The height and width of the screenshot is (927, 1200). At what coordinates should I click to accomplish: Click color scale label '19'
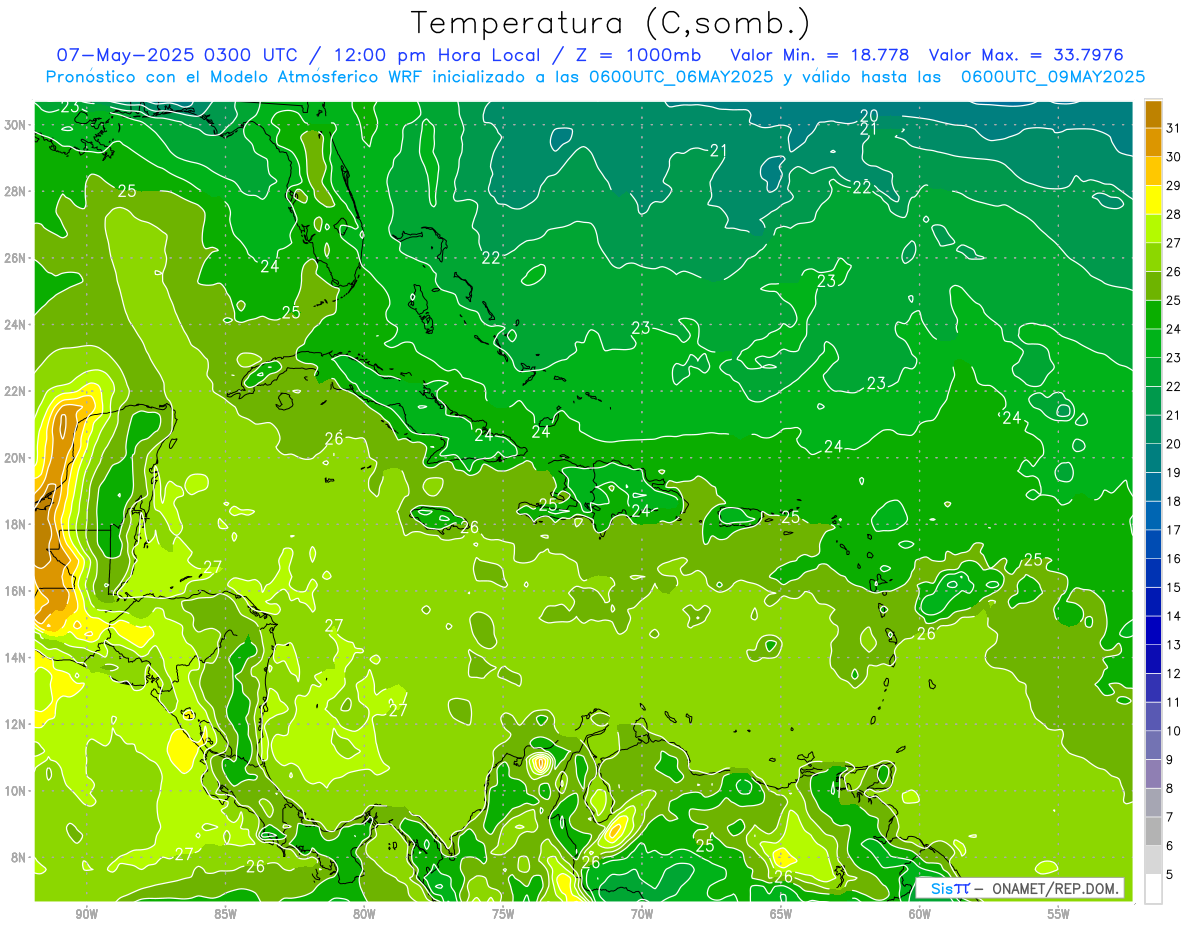pos(1174,473)
